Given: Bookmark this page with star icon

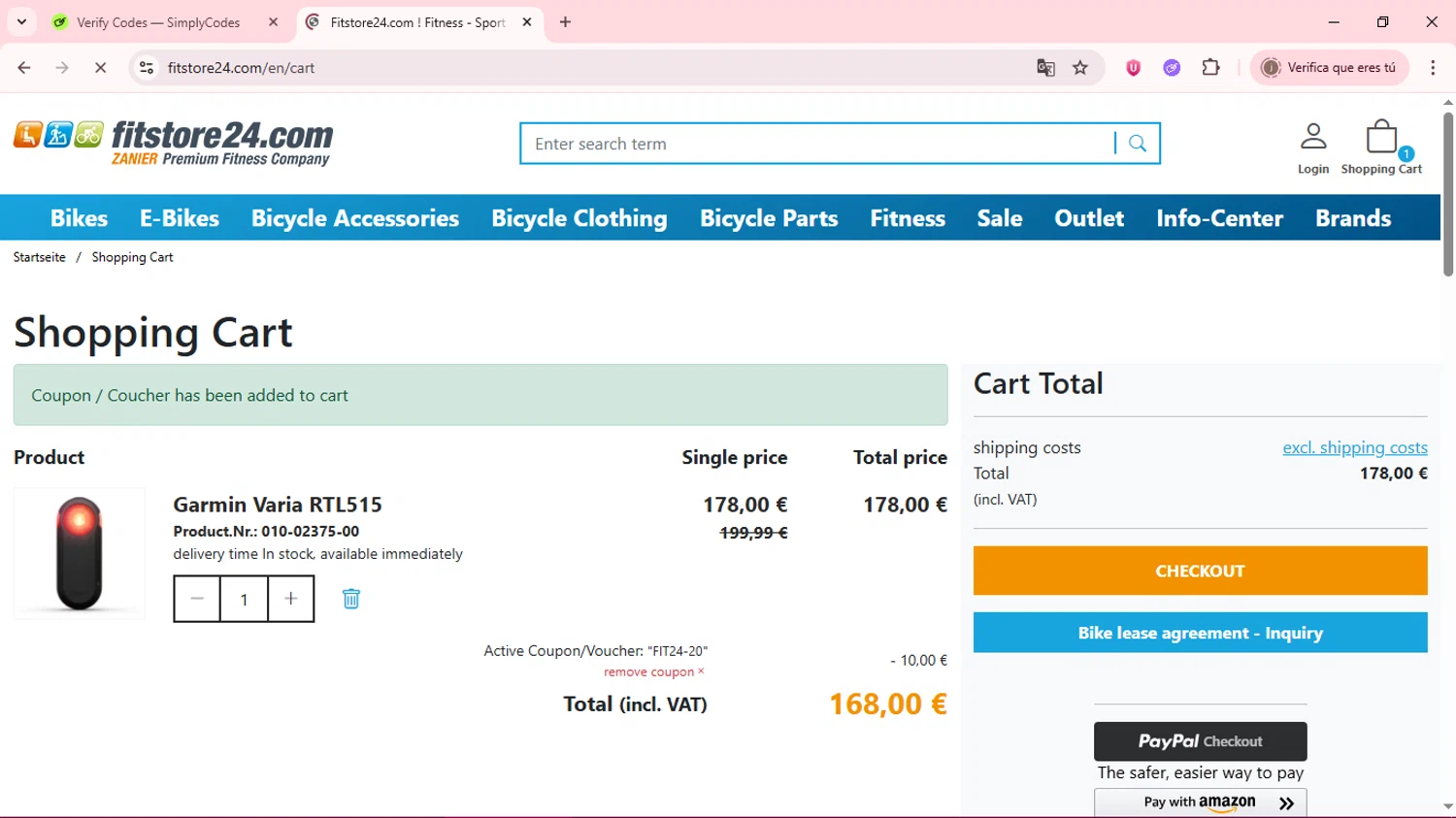Looking at the screenshot, I should [1080, 68].
